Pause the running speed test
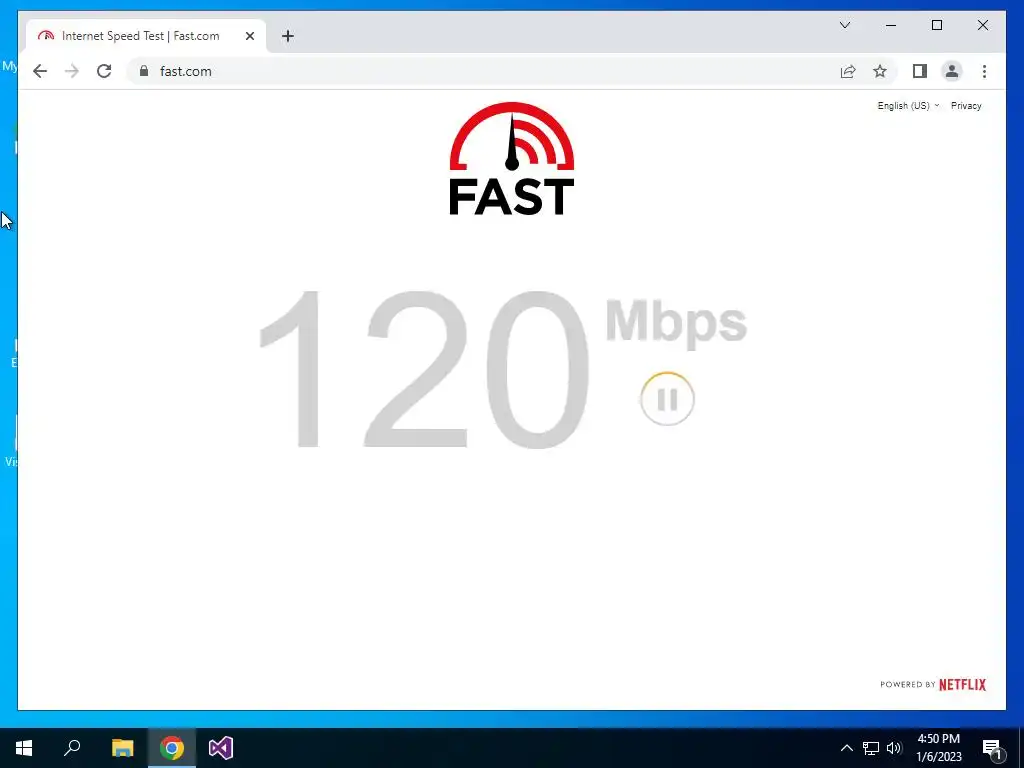 (x=667, y=399)
